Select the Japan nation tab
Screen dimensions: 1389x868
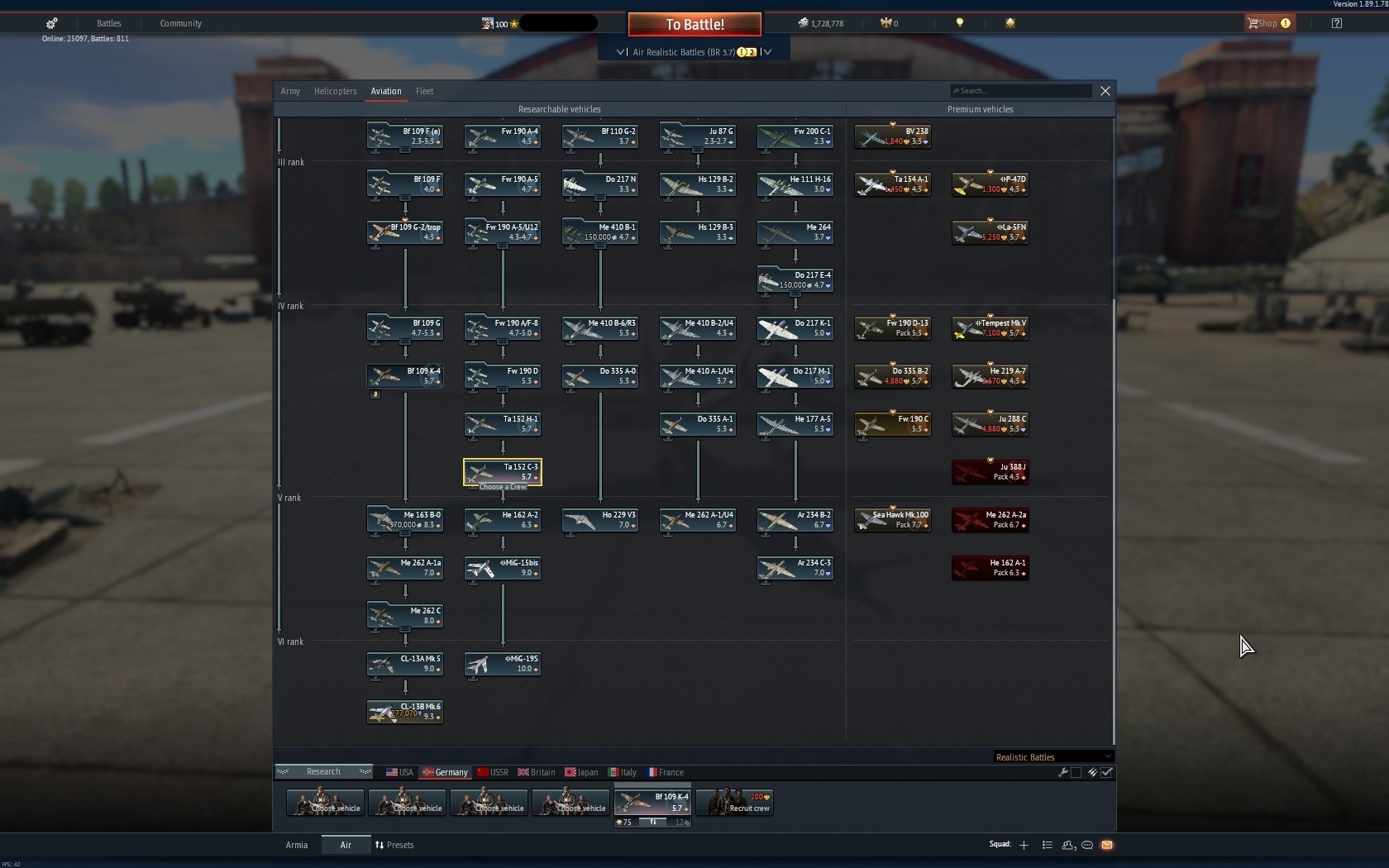tap(581, 772)
